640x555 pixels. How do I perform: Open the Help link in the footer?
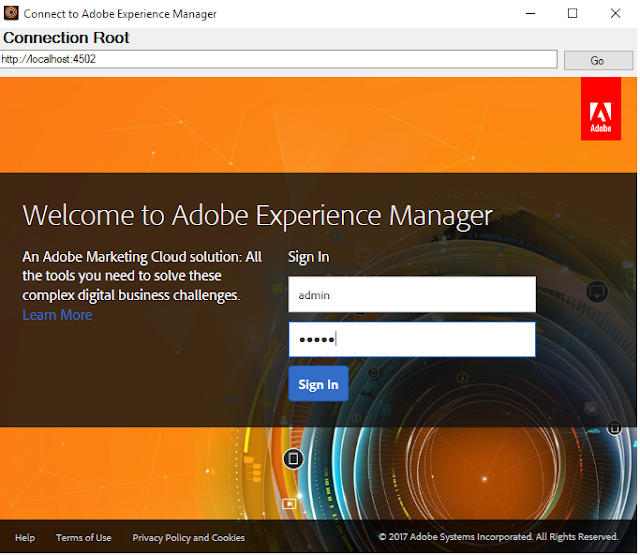pyautogui.click(x=25, y=537)
